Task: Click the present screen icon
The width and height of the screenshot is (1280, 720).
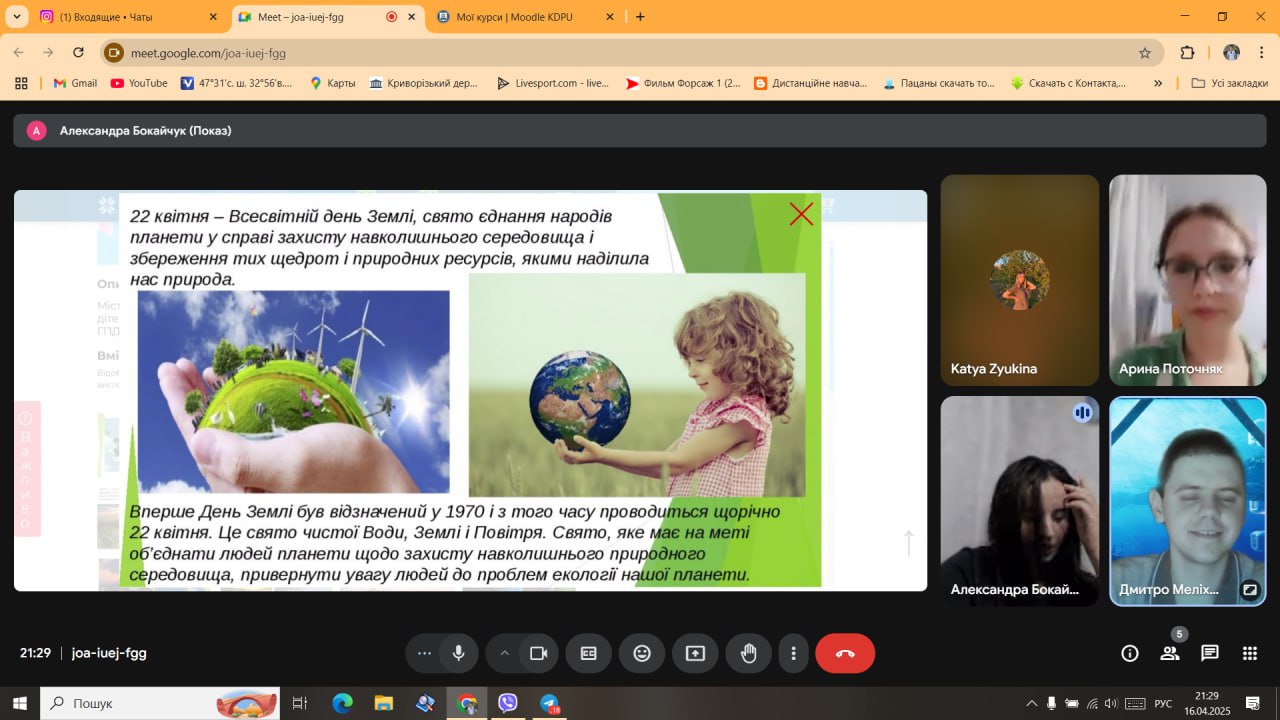Action: [695, 653]
